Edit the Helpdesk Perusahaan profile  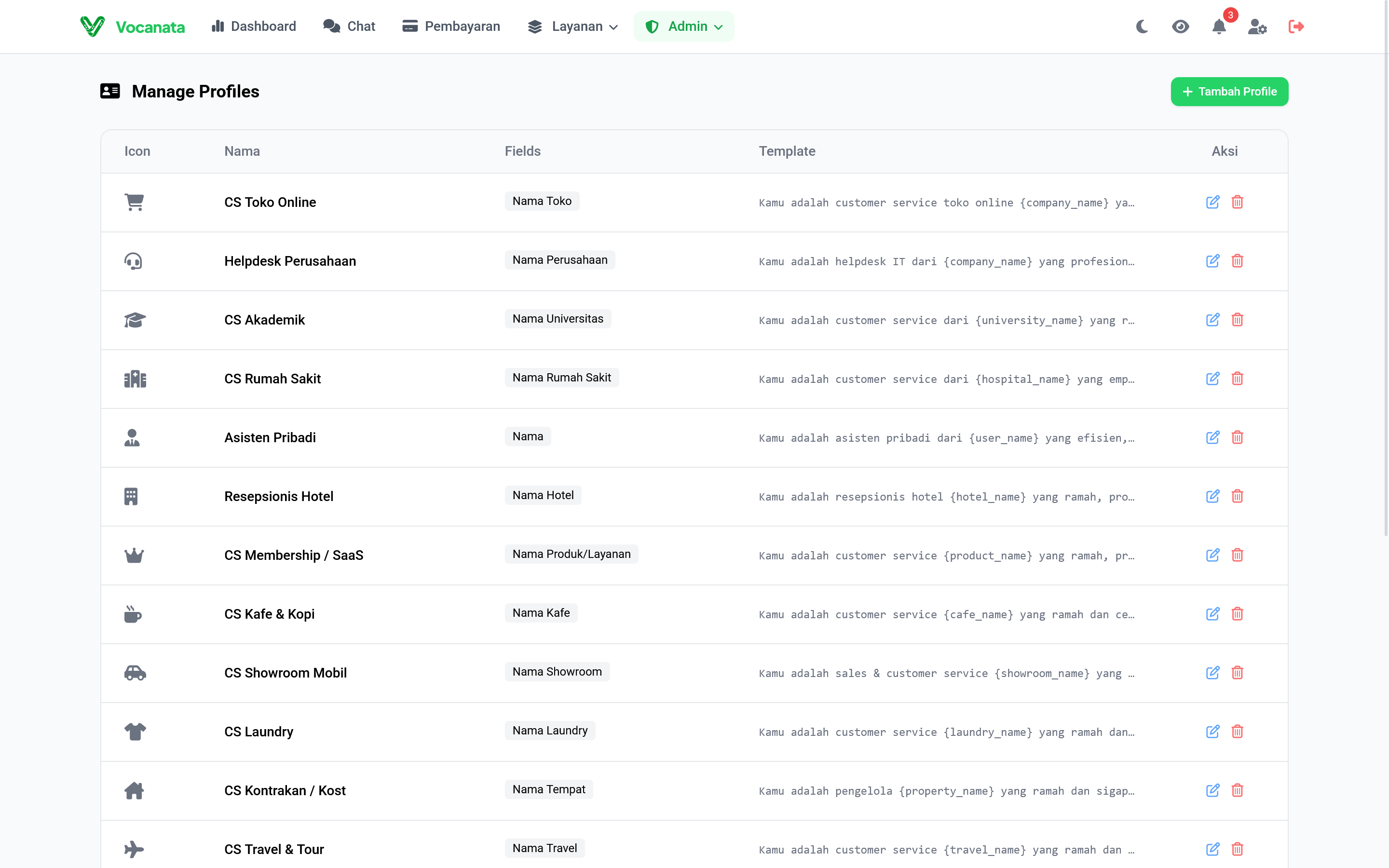coord(1213,261)
